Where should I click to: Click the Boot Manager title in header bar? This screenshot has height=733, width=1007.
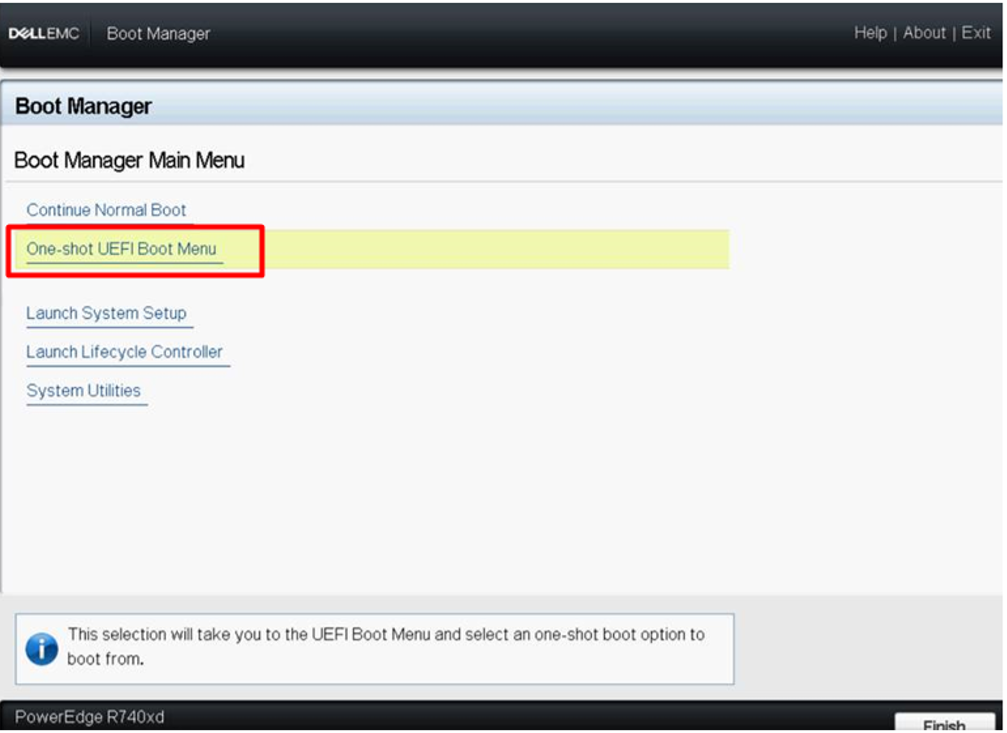[x=158, y=33]
